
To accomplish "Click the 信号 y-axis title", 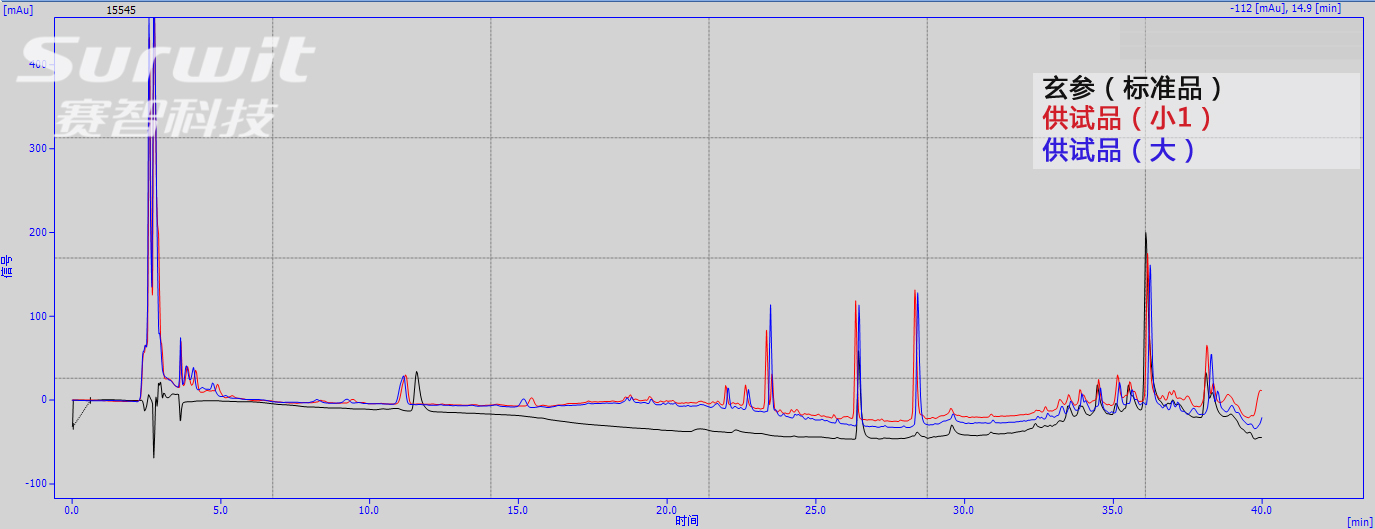I will tap(8, 266).
